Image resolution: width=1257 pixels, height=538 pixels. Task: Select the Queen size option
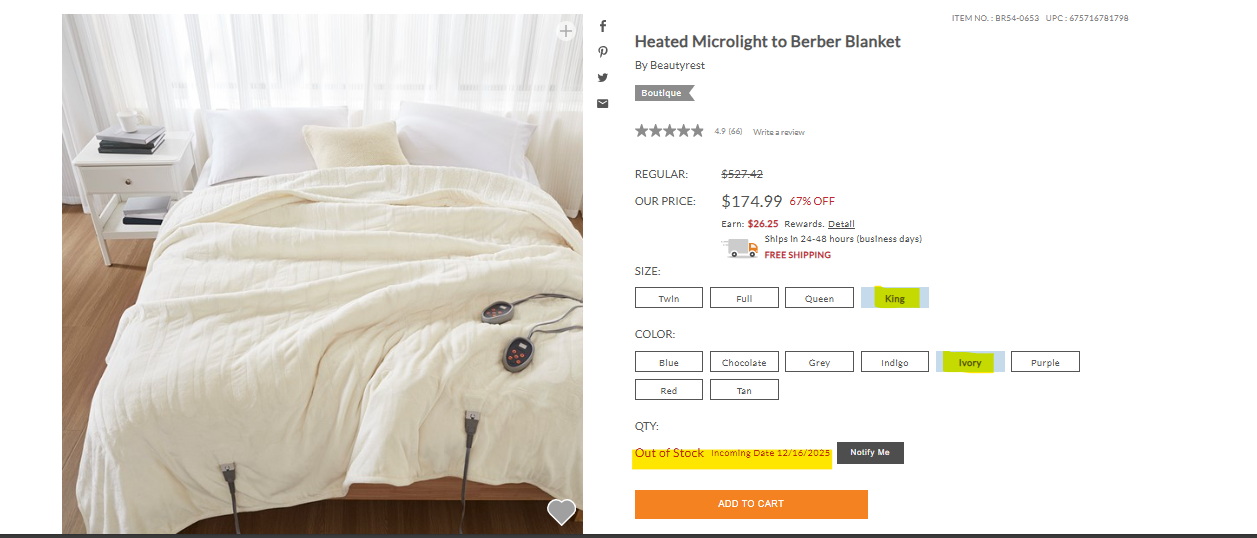[x=819, y=298]
